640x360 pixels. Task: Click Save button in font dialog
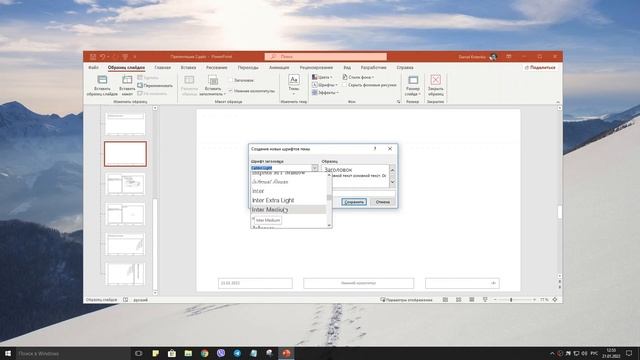(354, 202)
